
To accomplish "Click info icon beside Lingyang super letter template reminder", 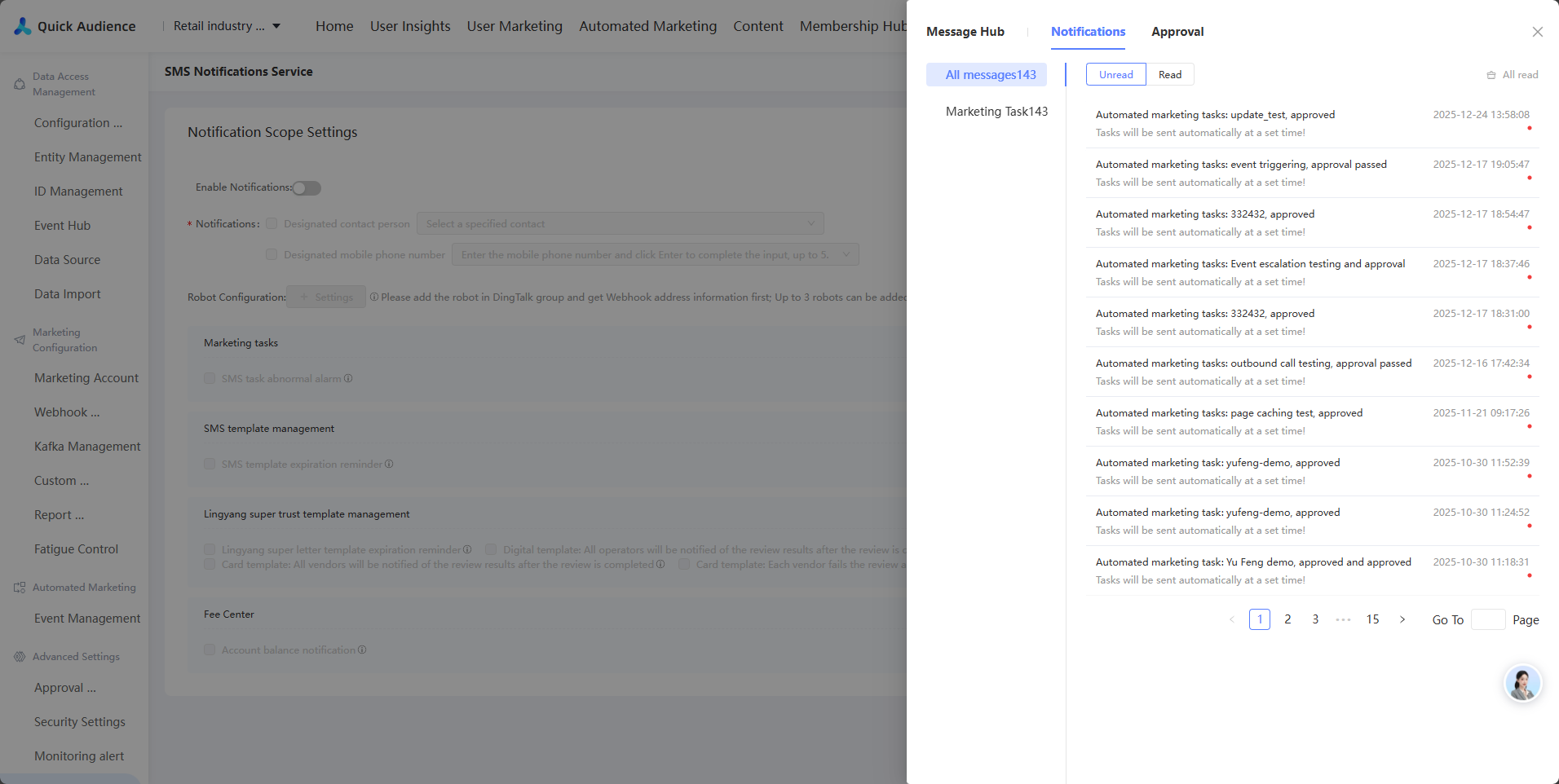I will pos(467,549).
